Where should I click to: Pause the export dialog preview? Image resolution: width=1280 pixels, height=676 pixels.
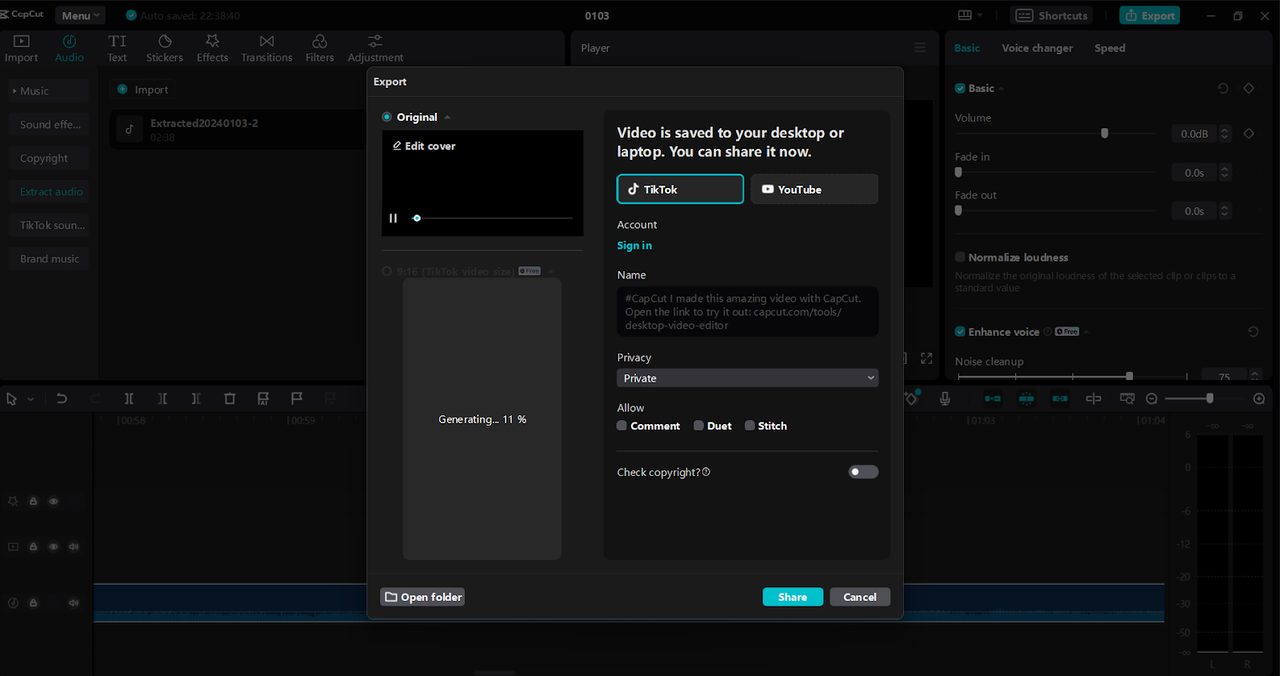(x=393, y=218)
